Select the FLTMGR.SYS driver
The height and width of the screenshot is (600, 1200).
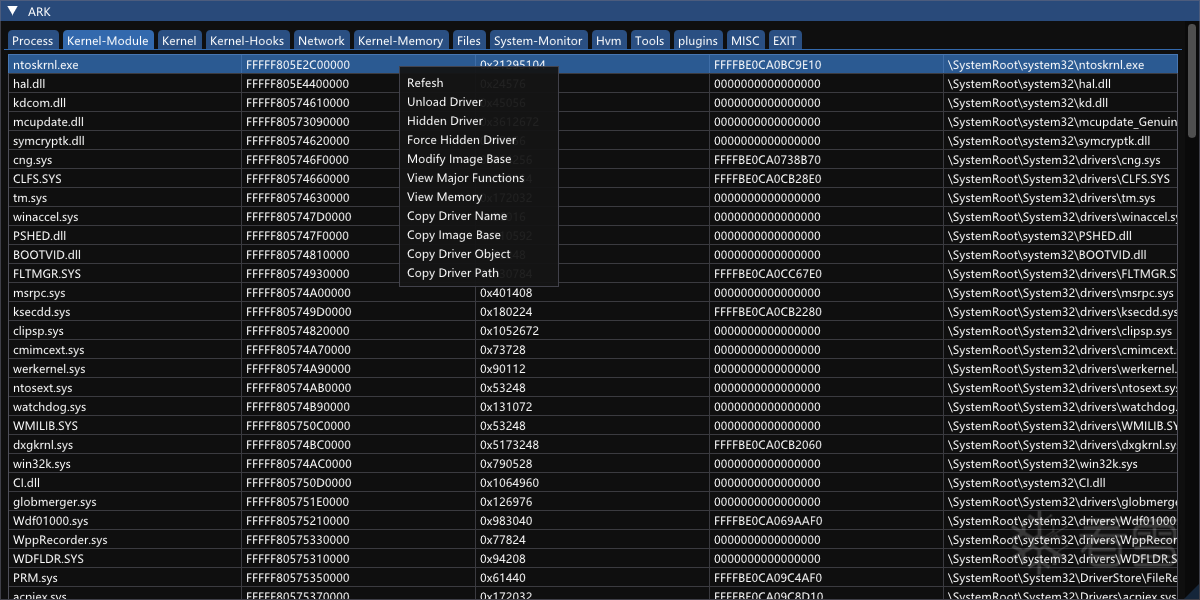[592, 273]
